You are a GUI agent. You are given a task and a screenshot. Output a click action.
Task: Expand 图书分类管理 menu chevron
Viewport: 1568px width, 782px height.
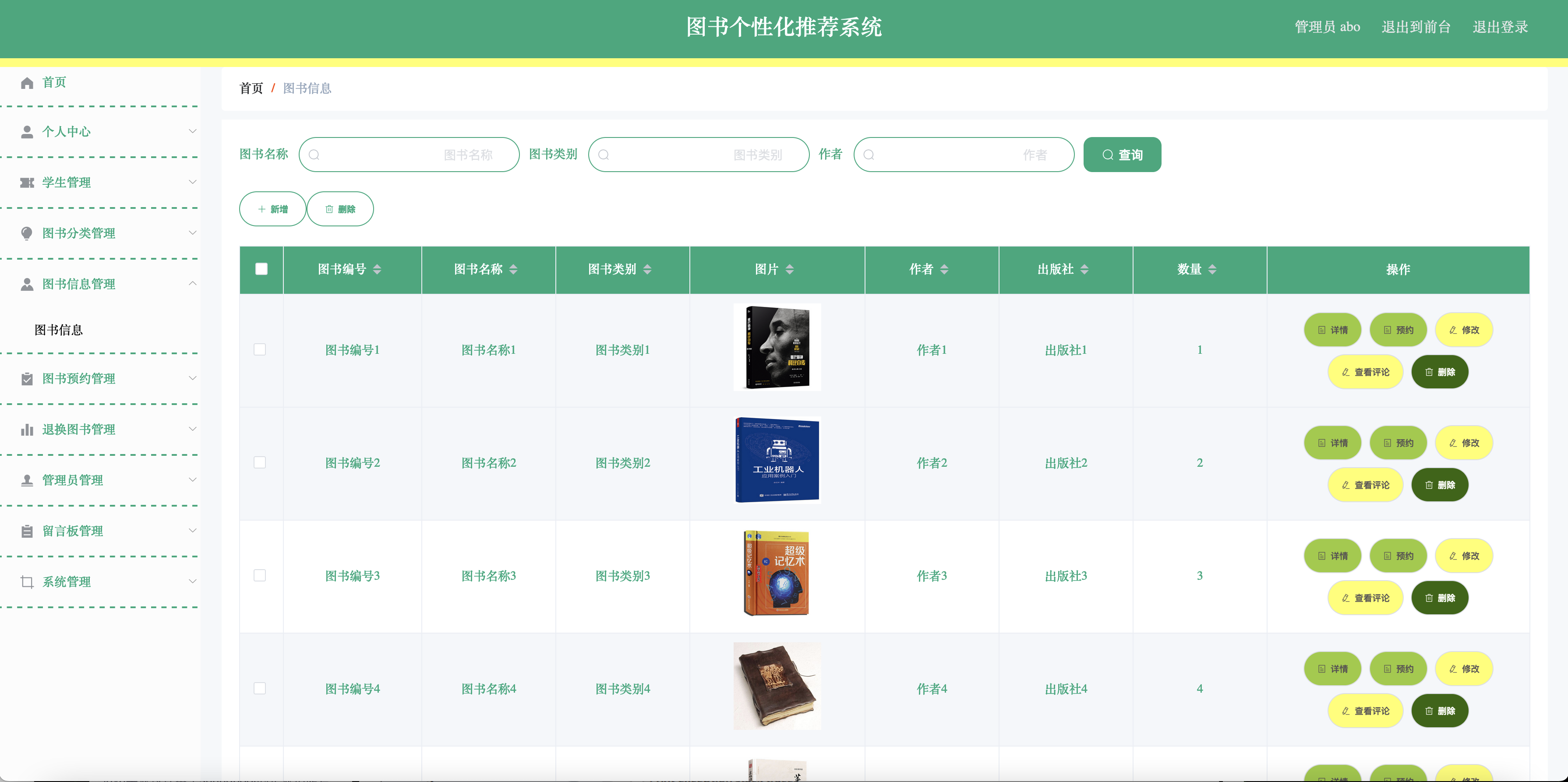coord(192,233)
